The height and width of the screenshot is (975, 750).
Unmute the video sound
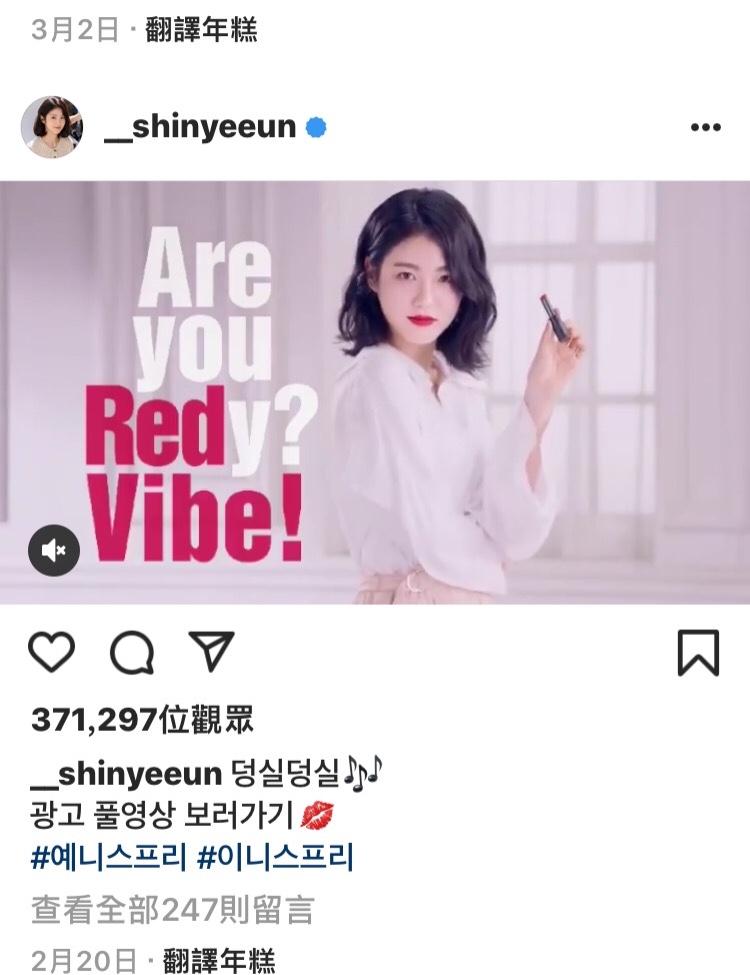click(54, 550)
